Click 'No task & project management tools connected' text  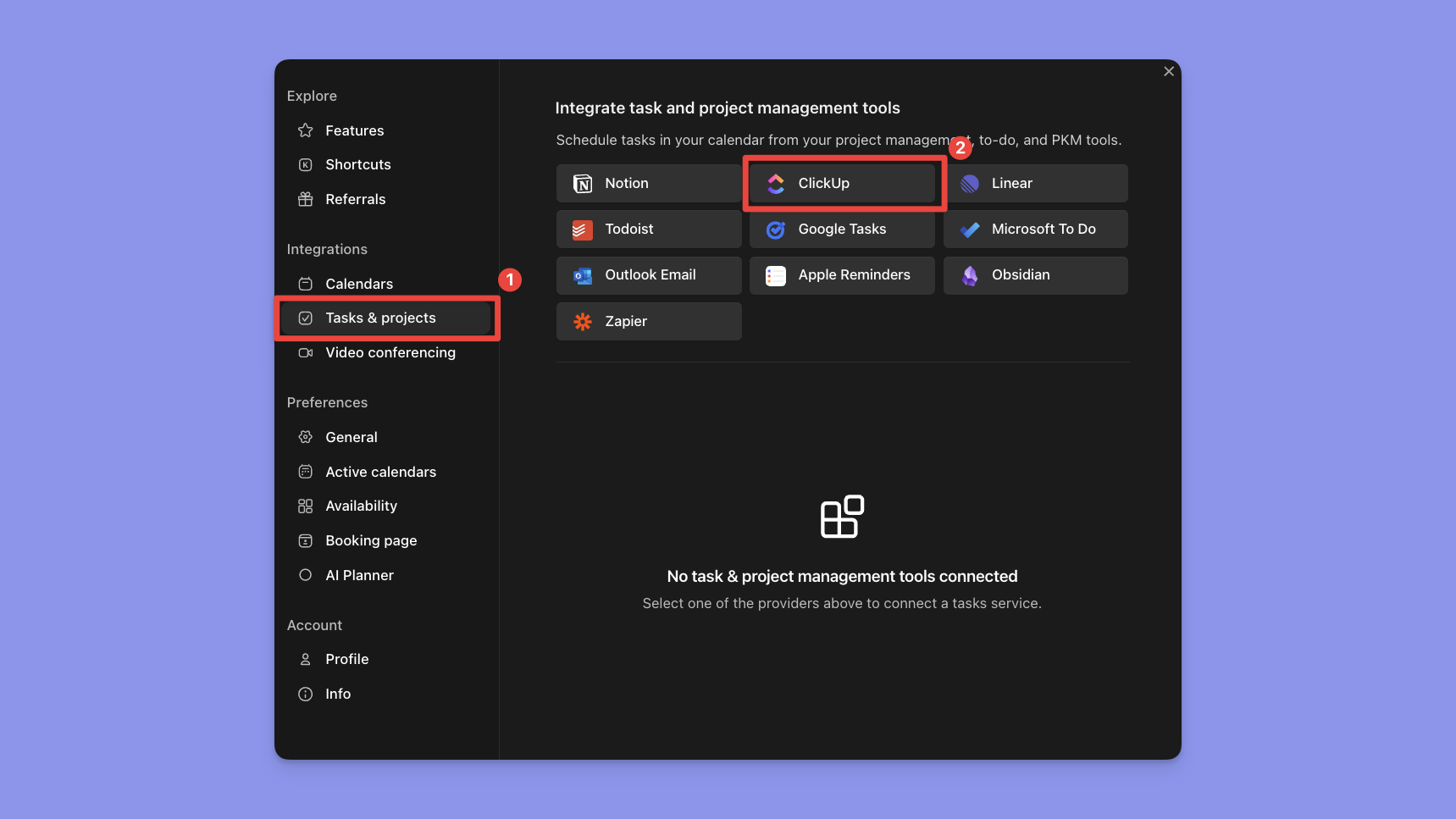click(842, 576)
